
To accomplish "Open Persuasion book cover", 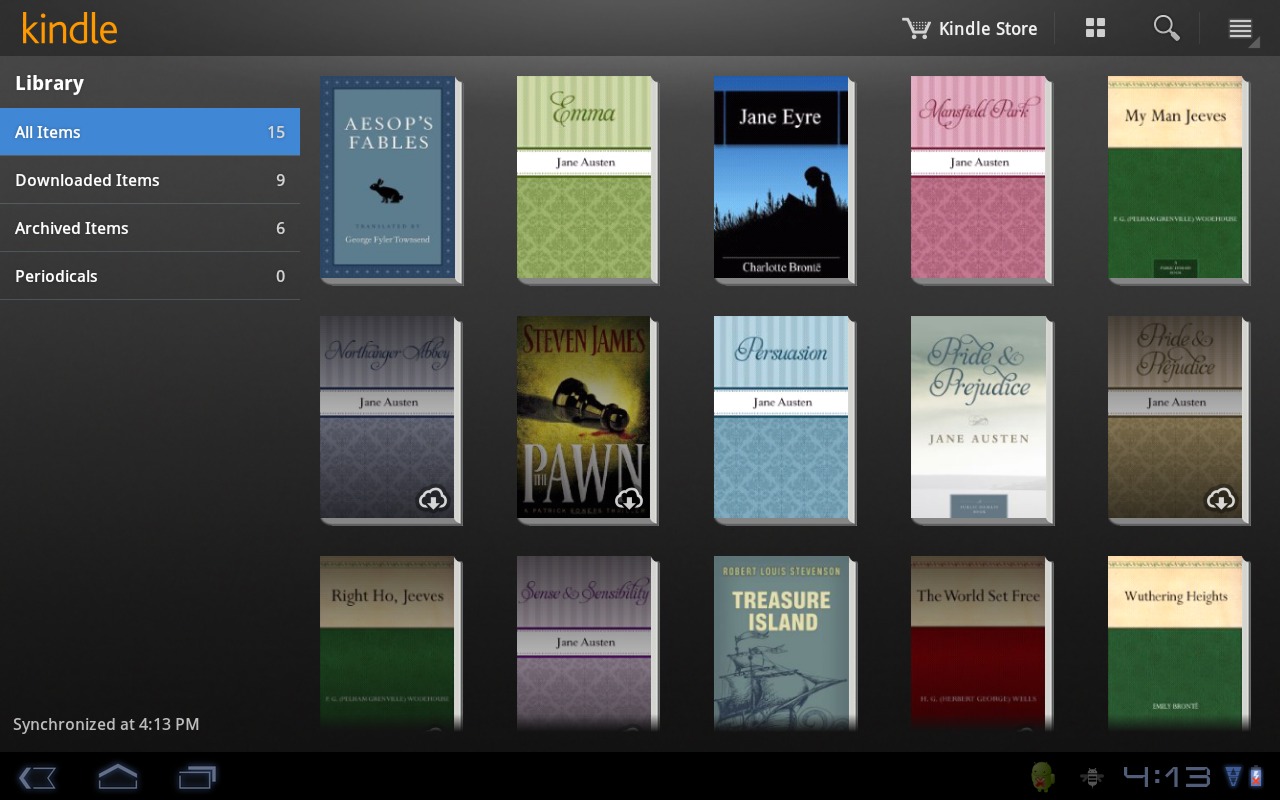I will (784, 420).
